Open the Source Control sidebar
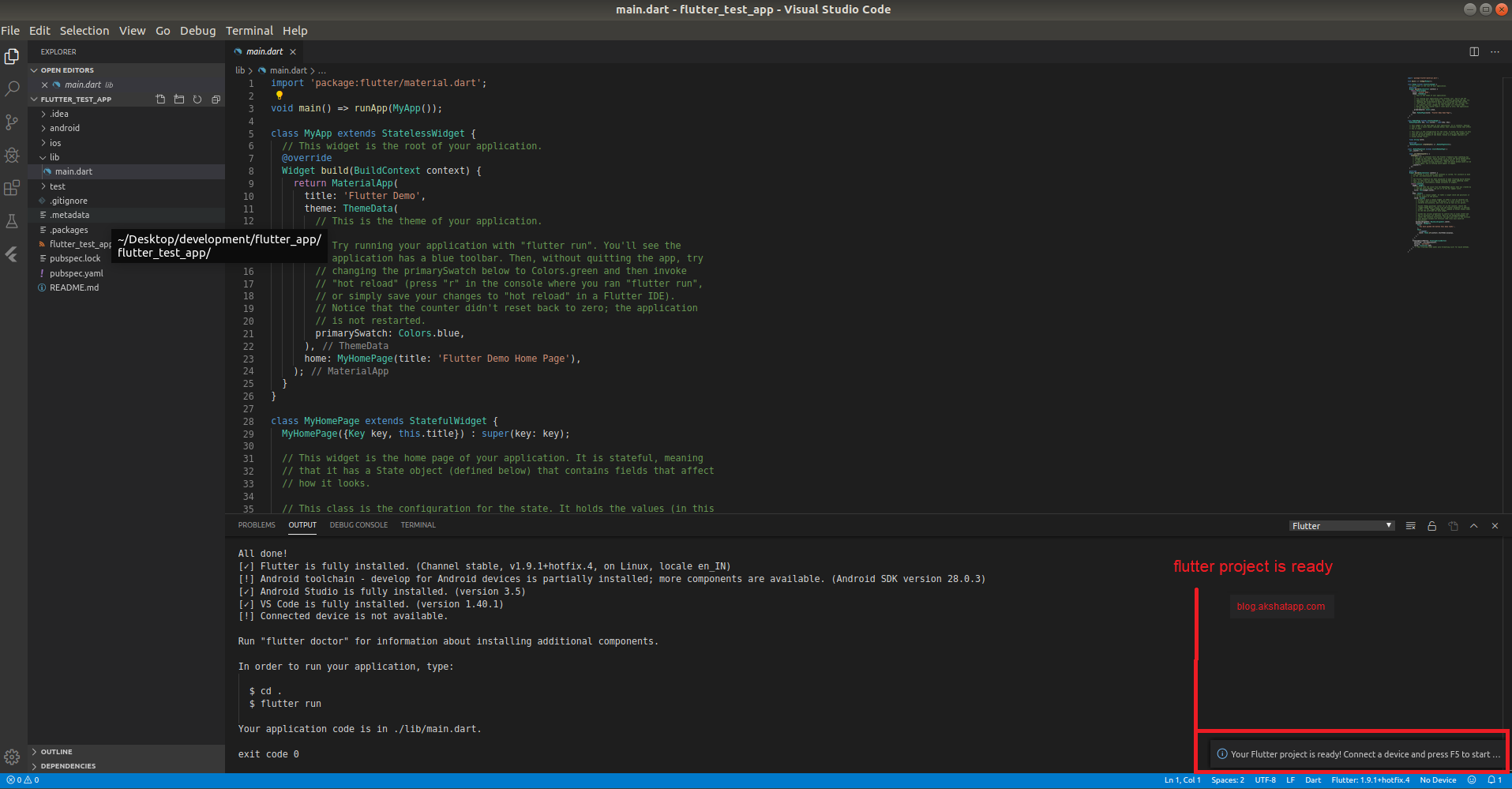1512x789 pixels. point(12,122)
